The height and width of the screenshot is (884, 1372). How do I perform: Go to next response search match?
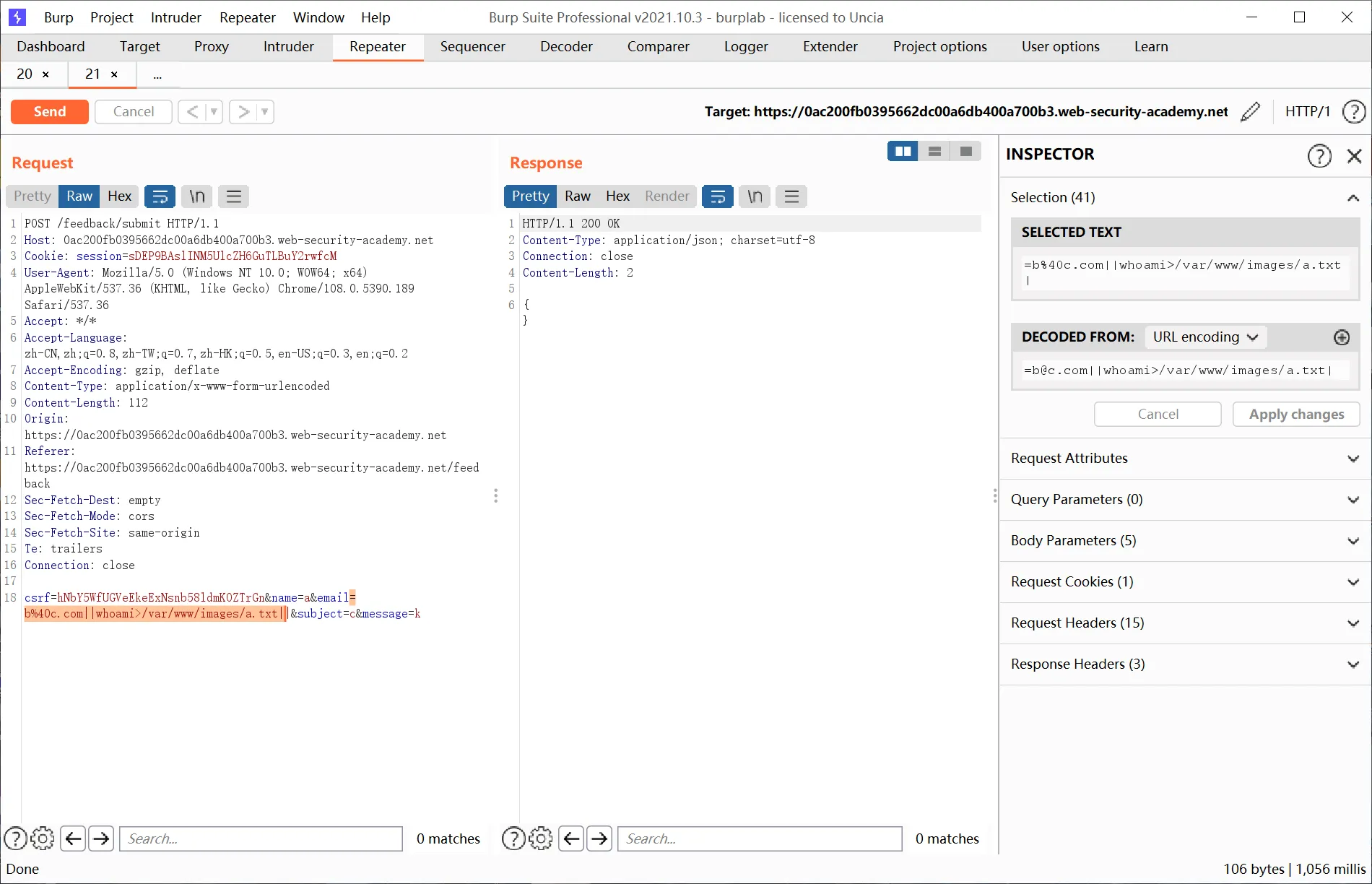[x=599, y=838]
